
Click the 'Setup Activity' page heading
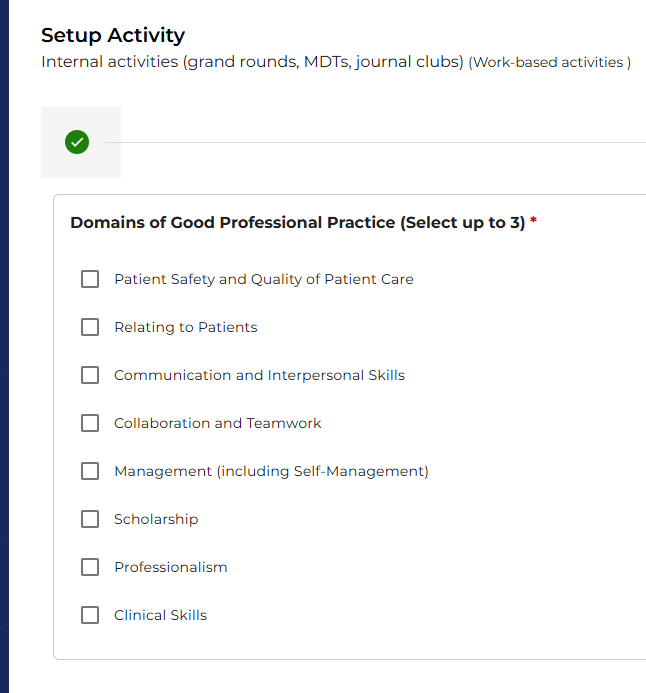click(113, 35)
